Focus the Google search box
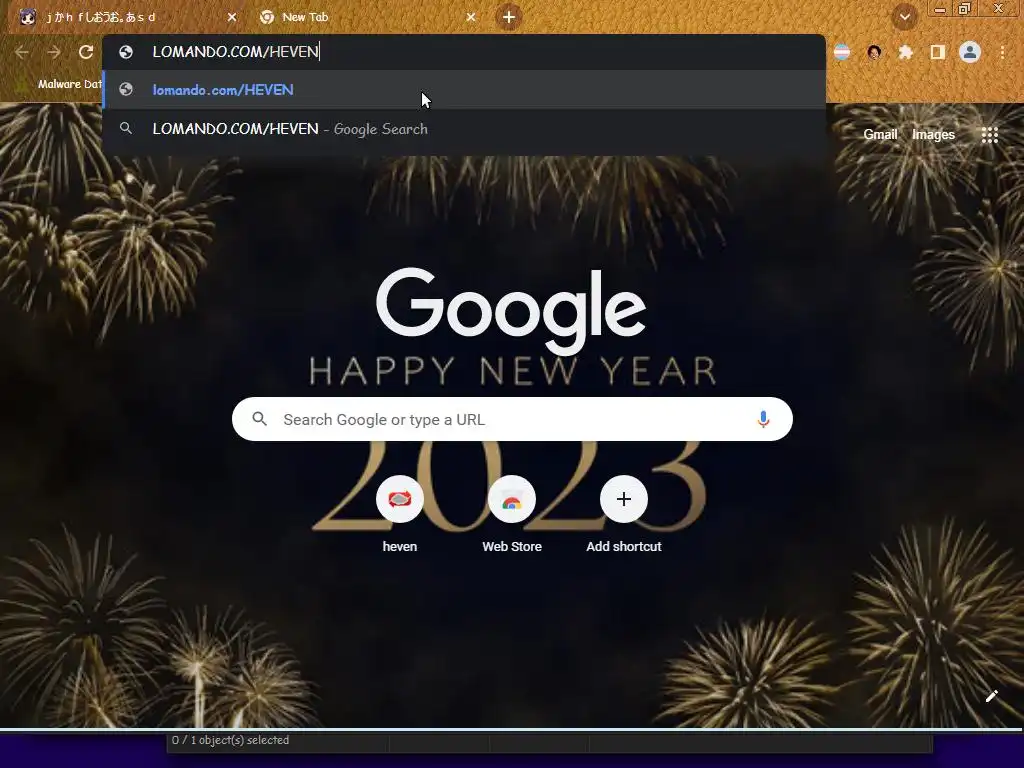 click(512, 419)
